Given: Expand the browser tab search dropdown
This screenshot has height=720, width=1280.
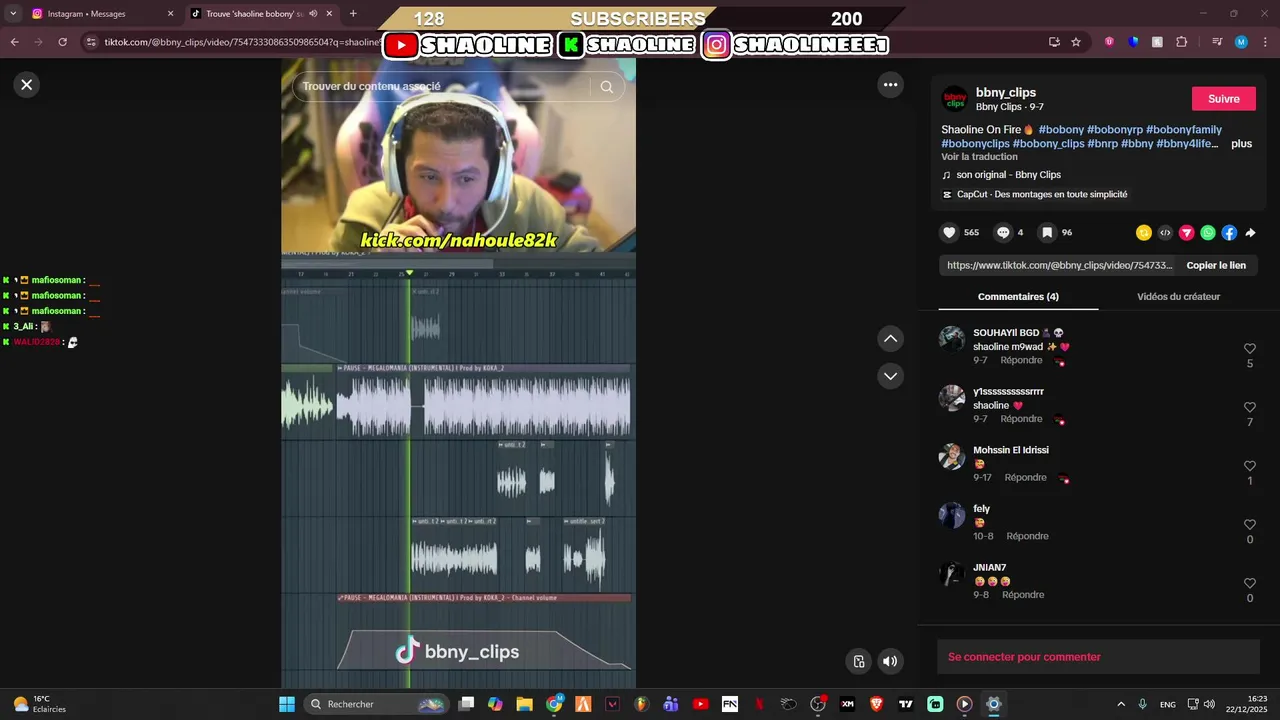Looking at the screenshot, I should tap(13, 14).
